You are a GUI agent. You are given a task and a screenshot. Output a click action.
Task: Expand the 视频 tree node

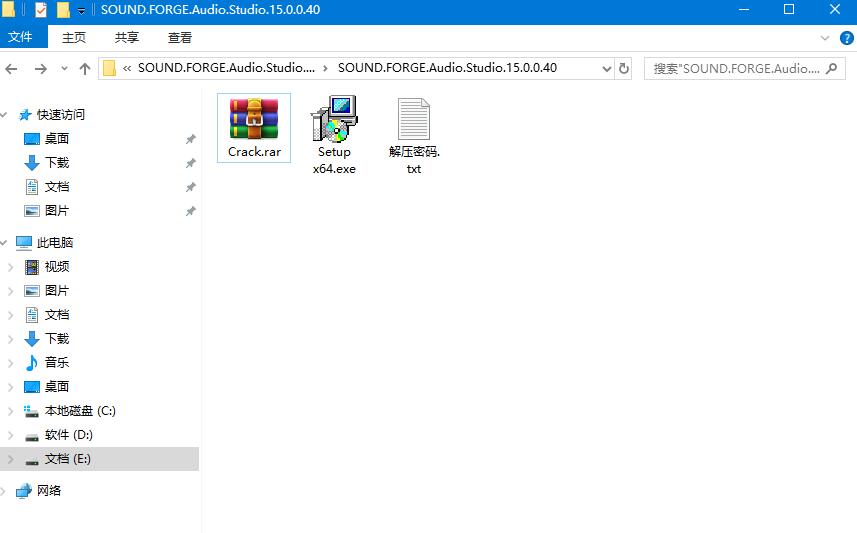(10, 267)
